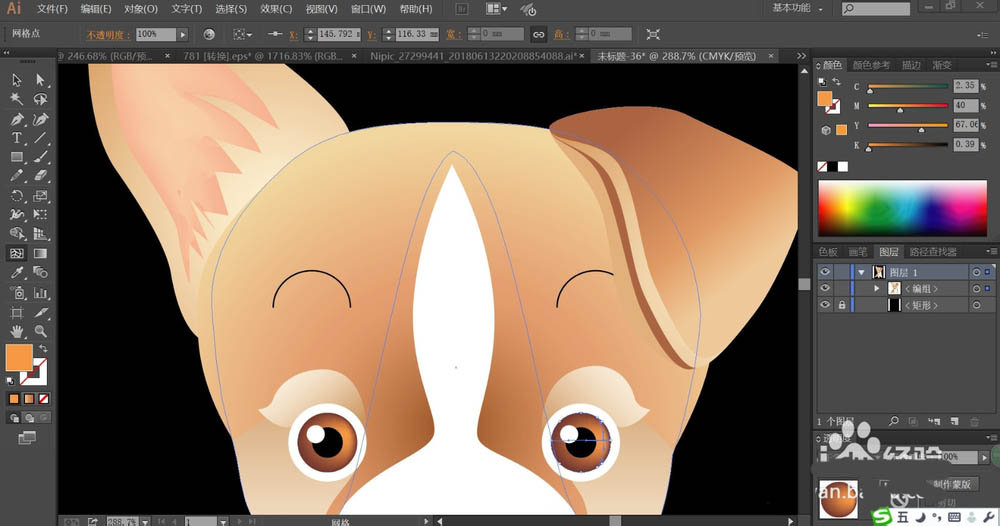The image size is (1000, 526).
Task: Open the 效果(C) menu
Action: coord(276,9)
